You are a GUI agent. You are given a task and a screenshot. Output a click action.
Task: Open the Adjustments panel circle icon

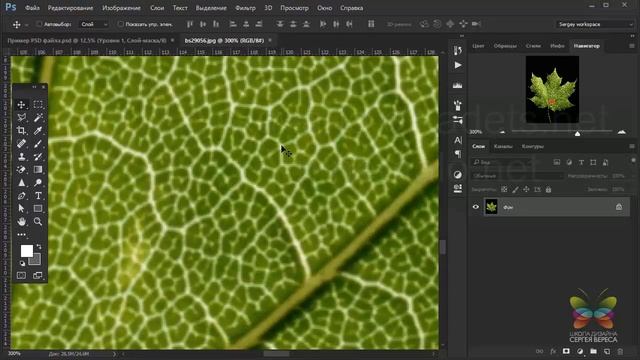click(458, 175)
